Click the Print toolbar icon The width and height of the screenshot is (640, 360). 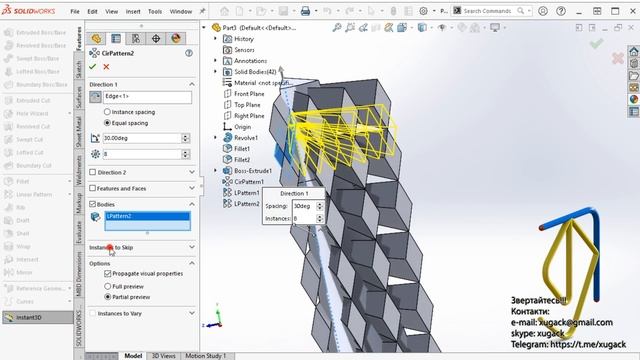(305, 11)
